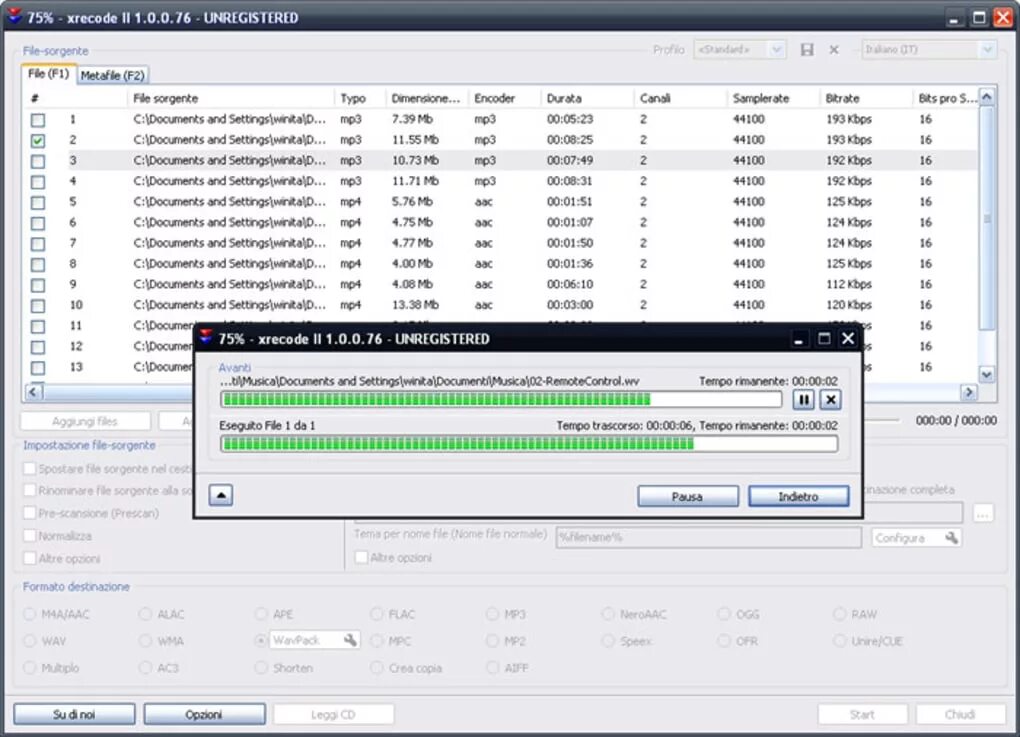Open the Profilo Standard dropdown
This screenshot has width=1020, height=737.
pyautogui.click(x=740, y=49)
